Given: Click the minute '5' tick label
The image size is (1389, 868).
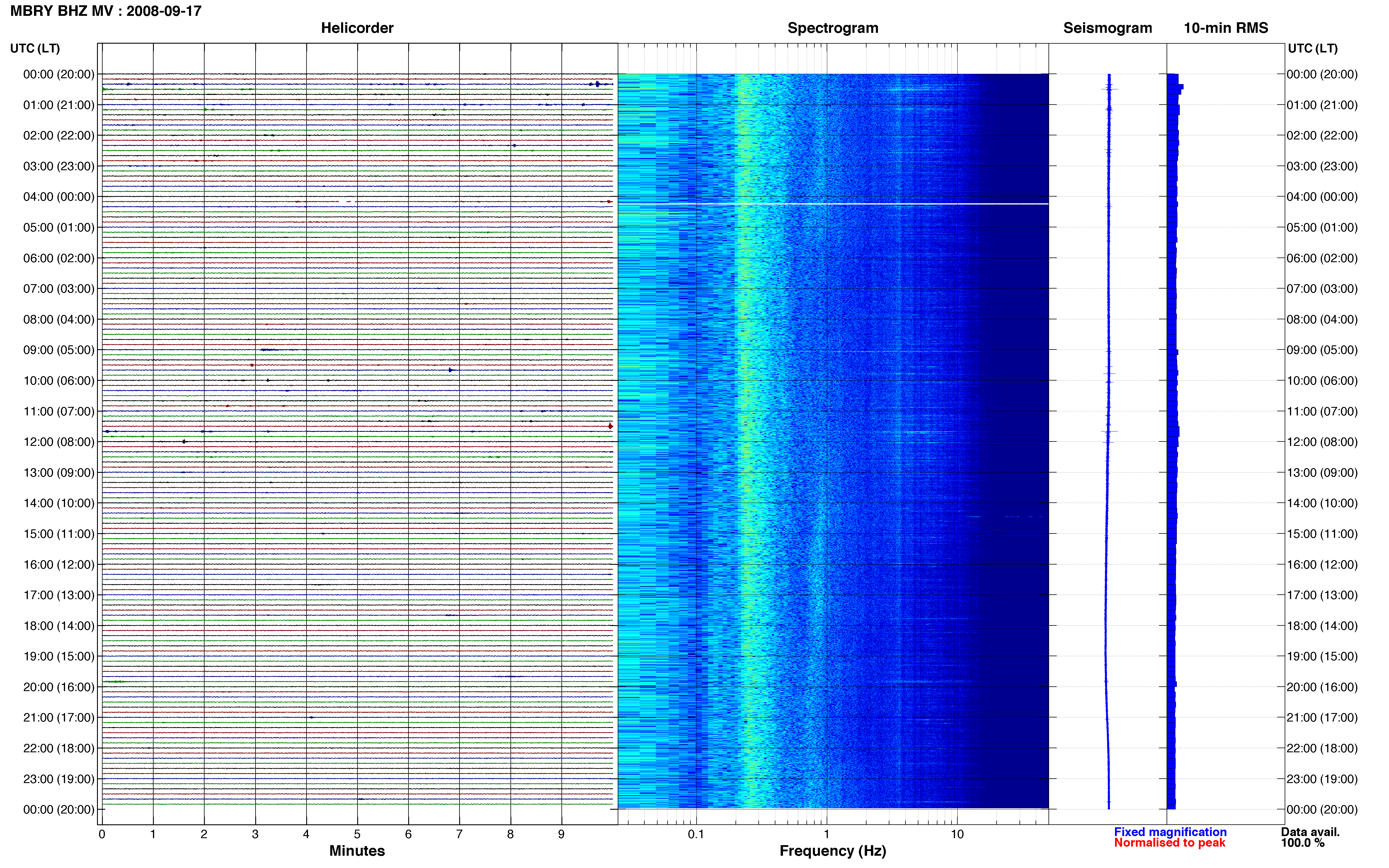Looking at the screenshot, I should (x=357, y=834).
